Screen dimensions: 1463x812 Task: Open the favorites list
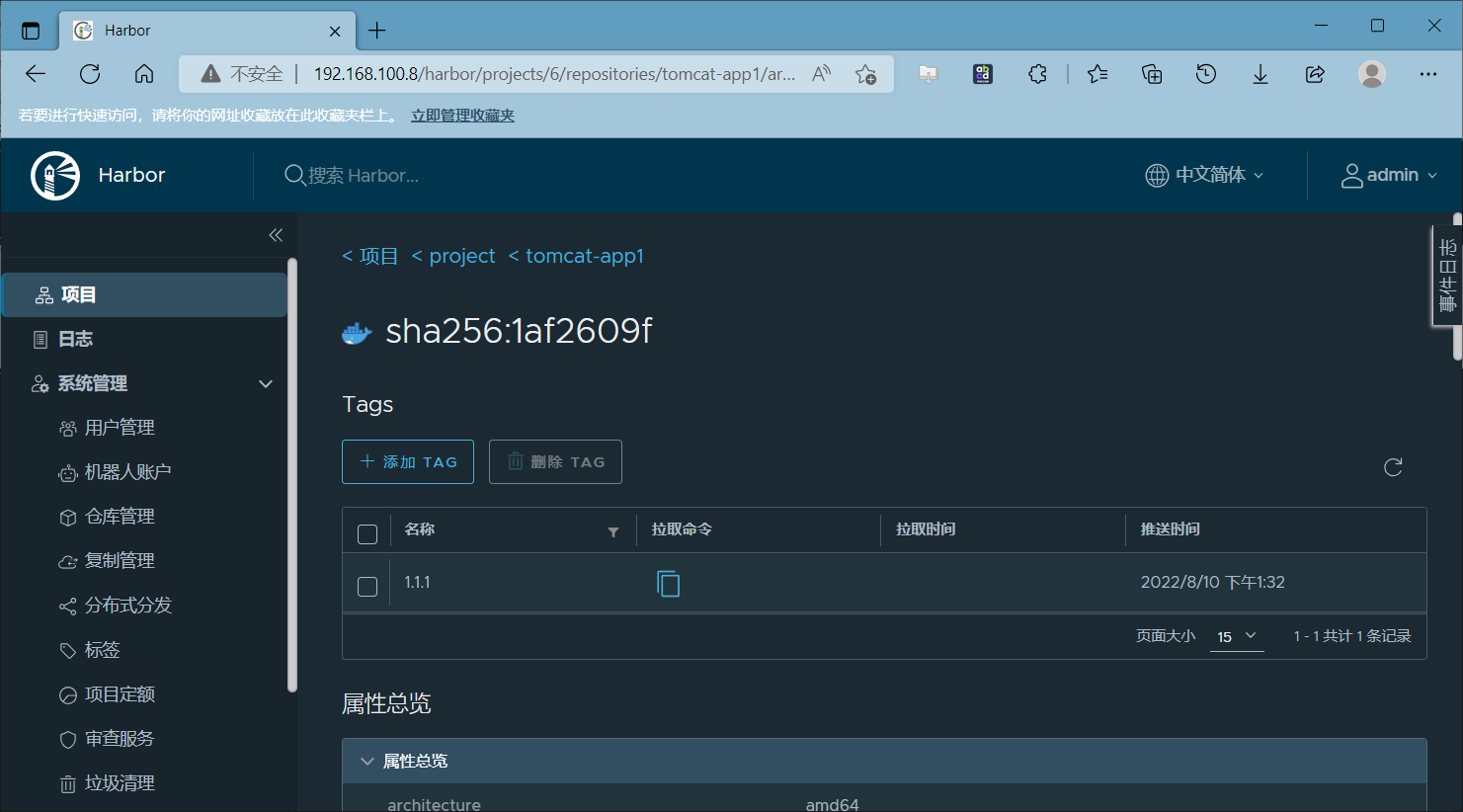point(1097,74)
